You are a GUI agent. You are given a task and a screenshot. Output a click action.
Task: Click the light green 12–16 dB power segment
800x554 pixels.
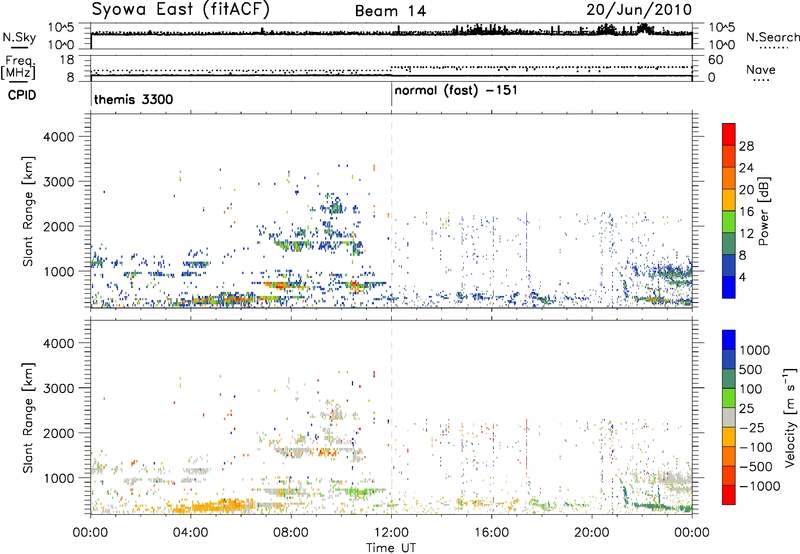729,222
